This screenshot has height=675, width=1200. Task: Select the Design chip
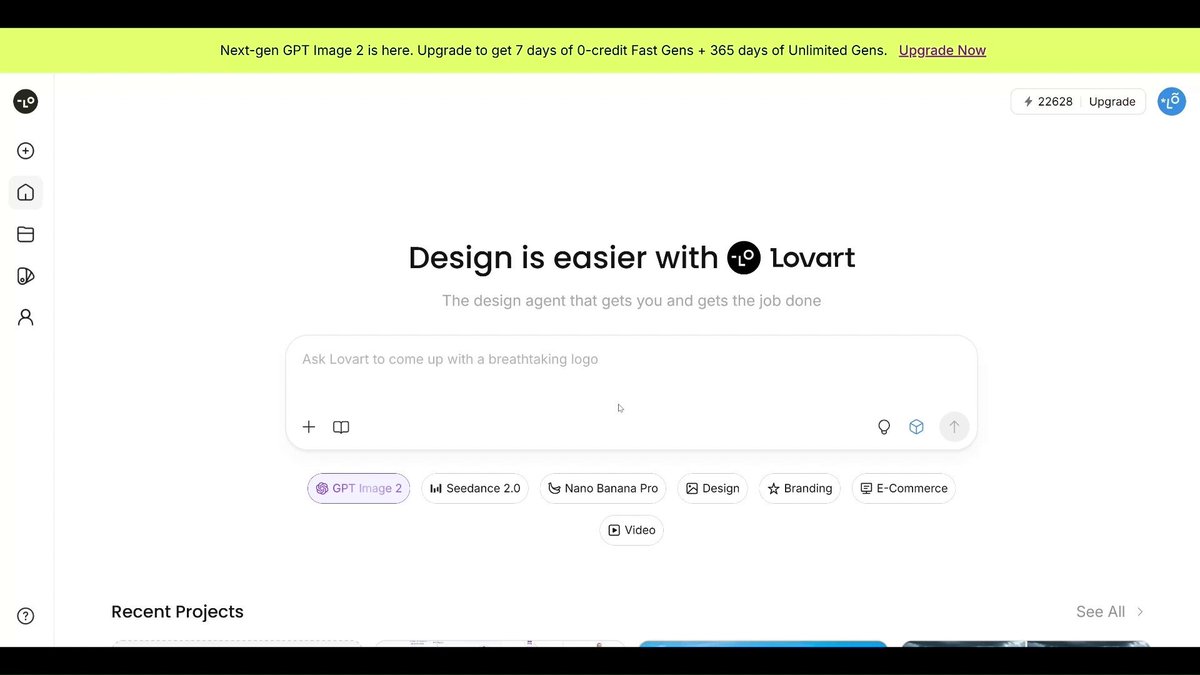click(712, 488)
